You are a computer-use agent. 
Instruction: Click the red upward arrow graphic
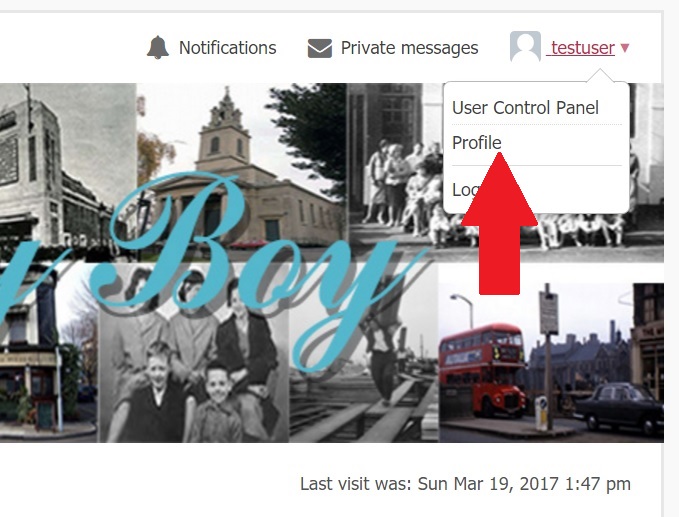tap(499, 224)
